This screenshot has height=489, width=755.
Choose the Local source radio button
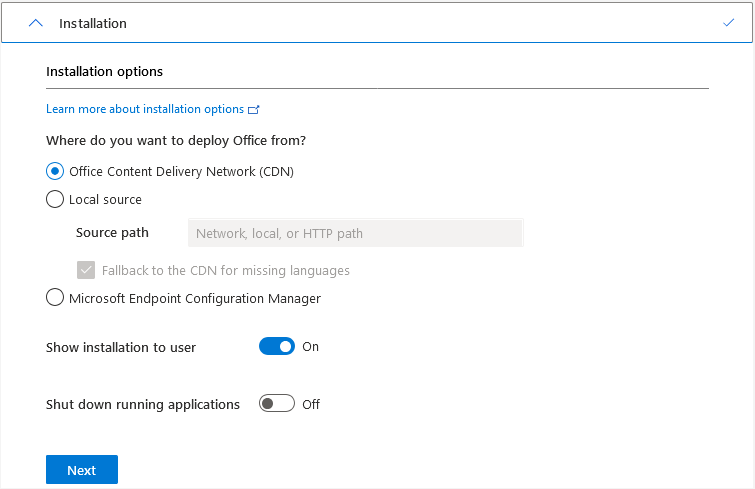coord(55,199)
